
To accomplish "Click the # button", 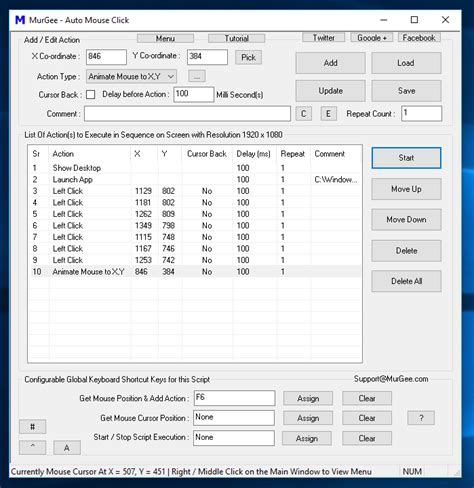I will click(33, 427).
